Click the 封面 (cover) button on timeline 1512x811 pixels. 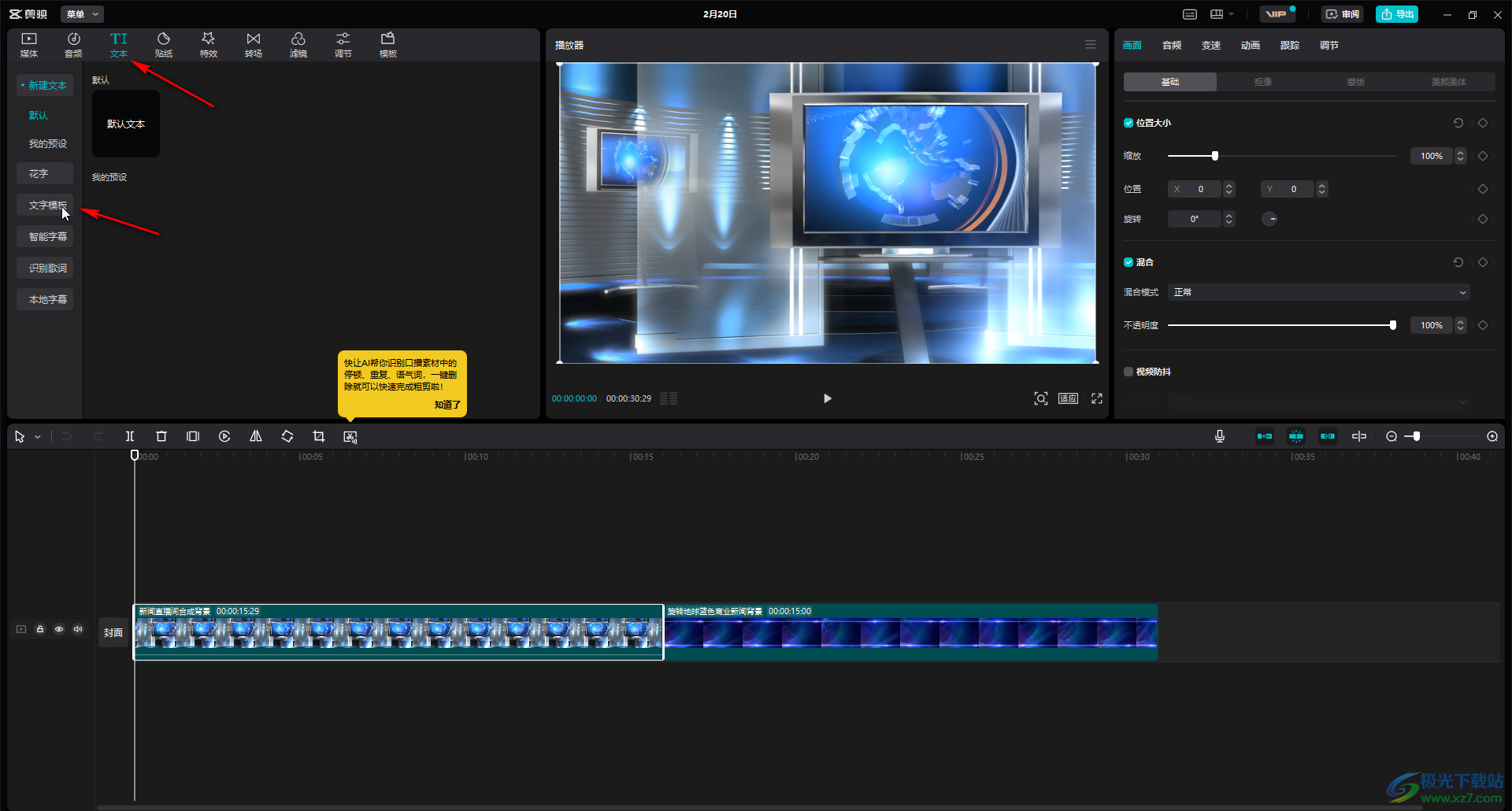pos(113,632)
